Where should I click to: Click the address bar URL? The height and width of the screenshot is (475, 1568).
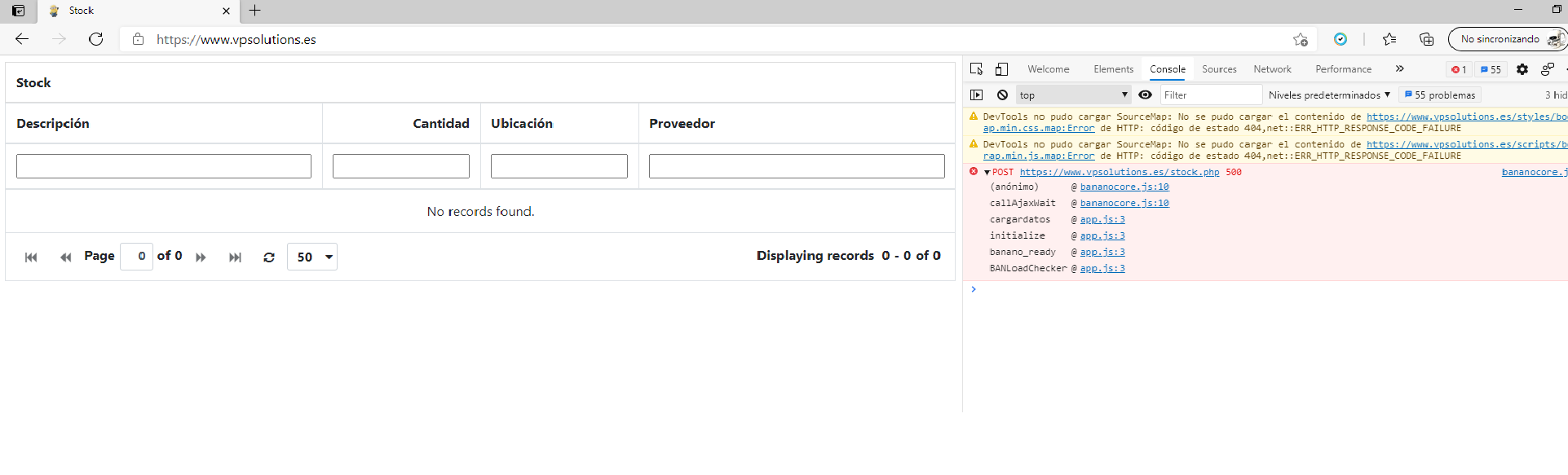[x=236, y=39]
